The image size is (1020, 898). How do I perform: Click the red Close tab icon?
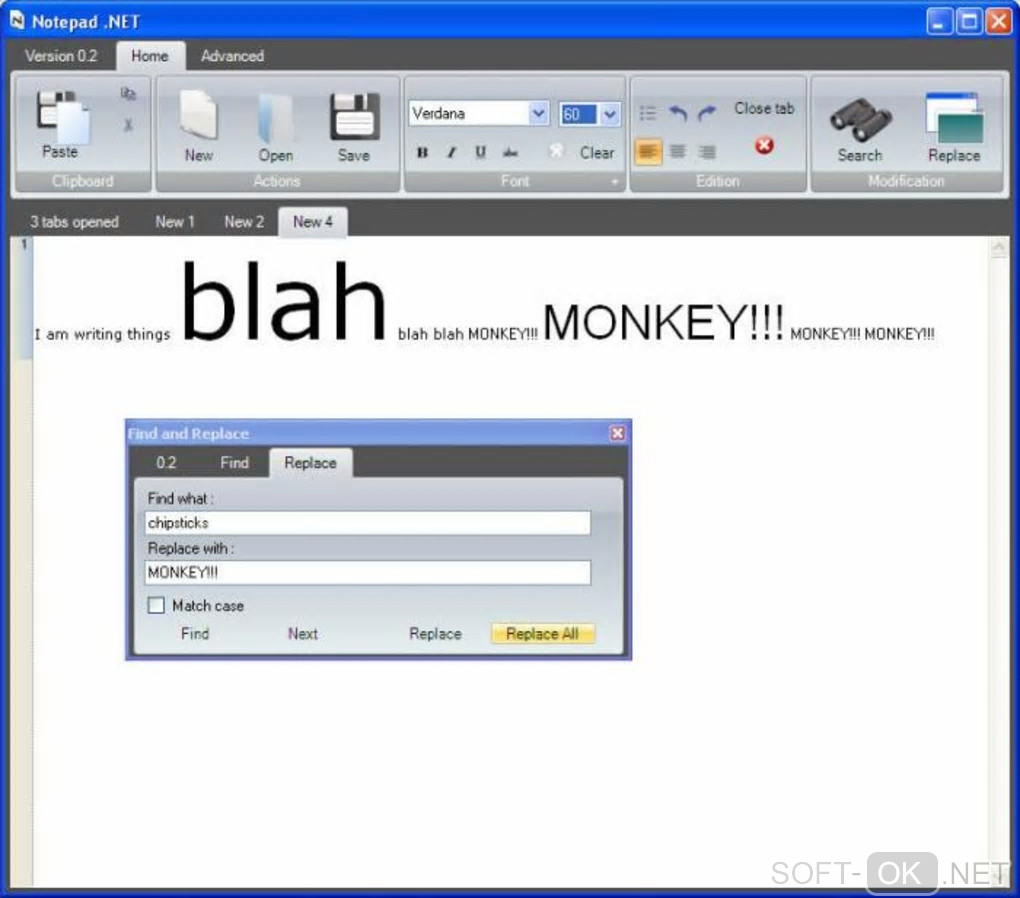tap(764, 145)
